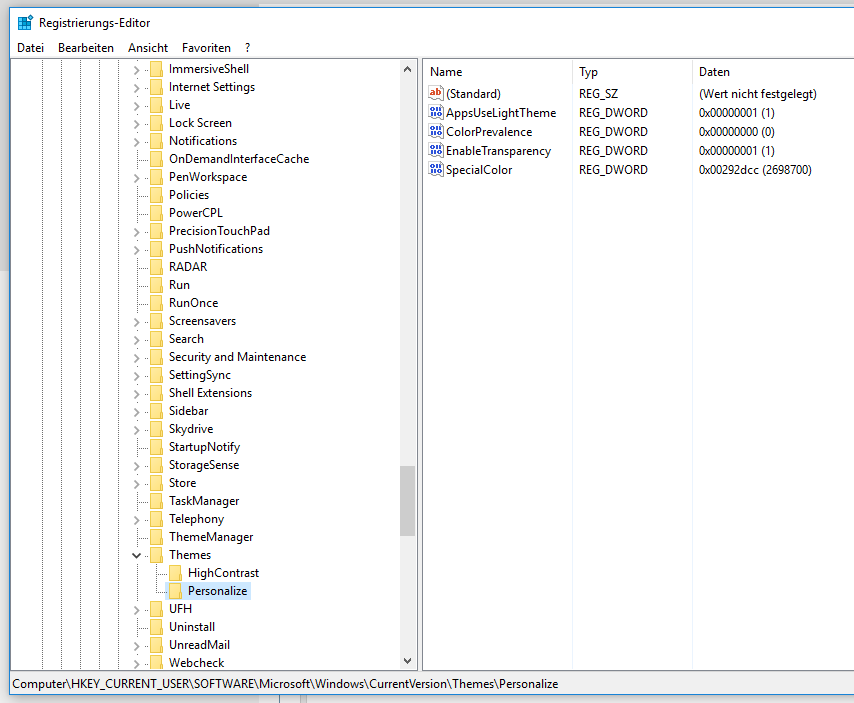Select the UnreadMail key label
The image size is (854, 703).
[x=199, y=645]
